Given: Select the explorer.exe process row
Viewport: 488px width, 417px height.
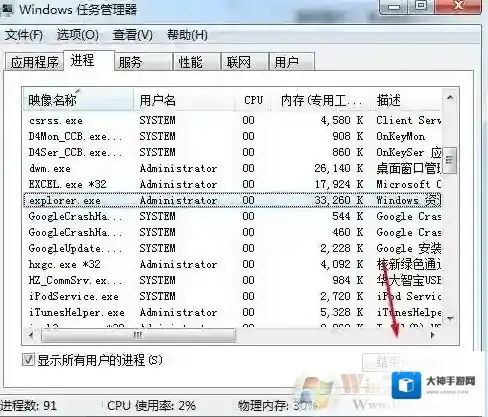Looking at the screenshot, I should [x=233, y=200].
